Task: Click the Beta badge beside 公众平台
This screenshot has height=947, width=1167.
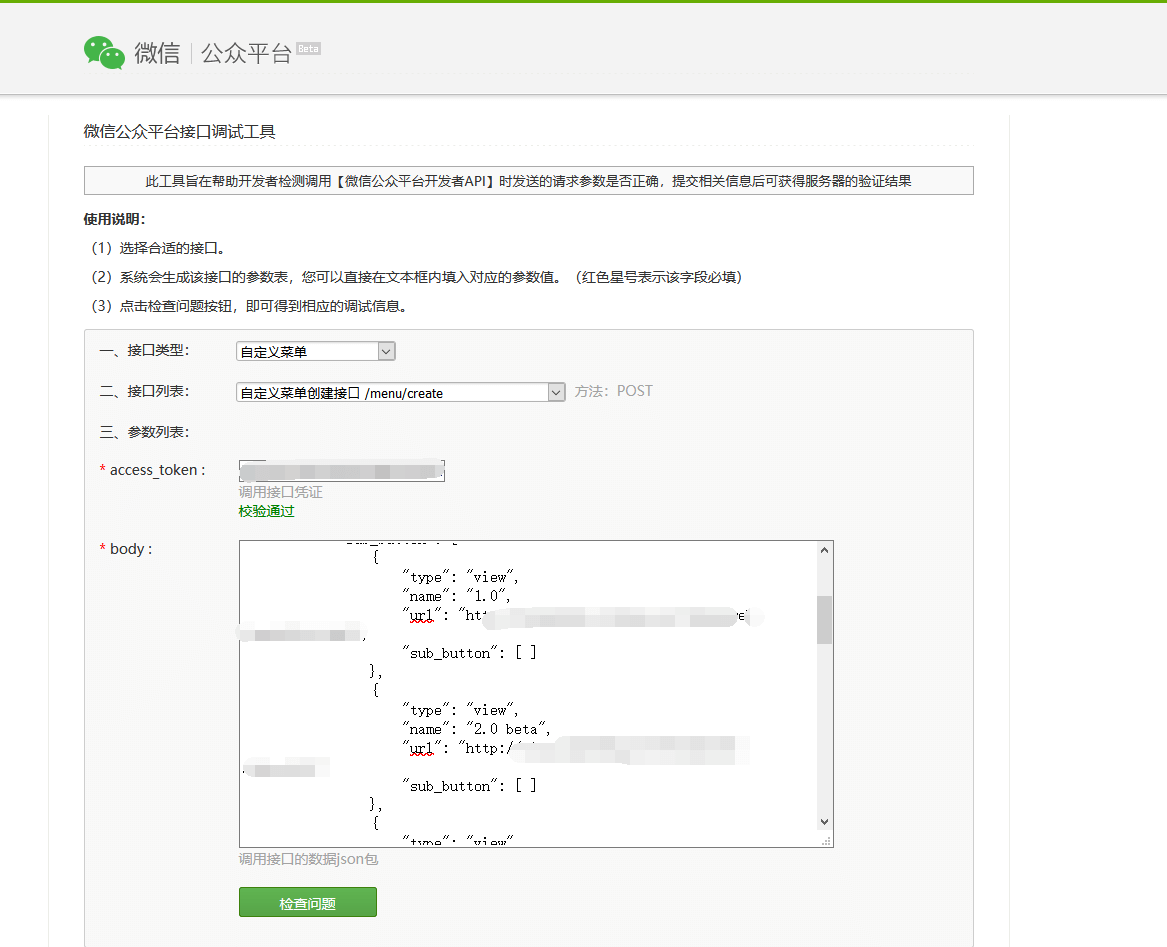Action: pyautogui.click(x=309, y=49)
